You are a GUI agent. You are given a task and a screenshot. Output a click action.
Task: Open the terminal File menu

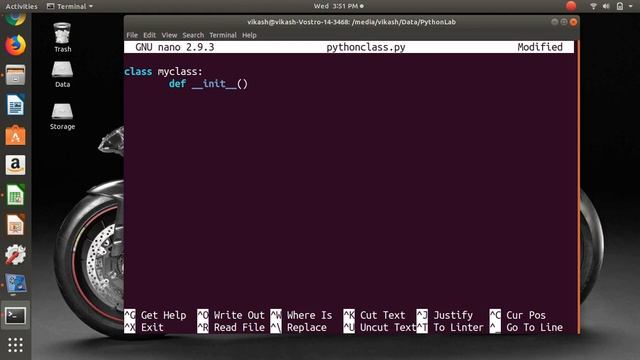point(132,35)
